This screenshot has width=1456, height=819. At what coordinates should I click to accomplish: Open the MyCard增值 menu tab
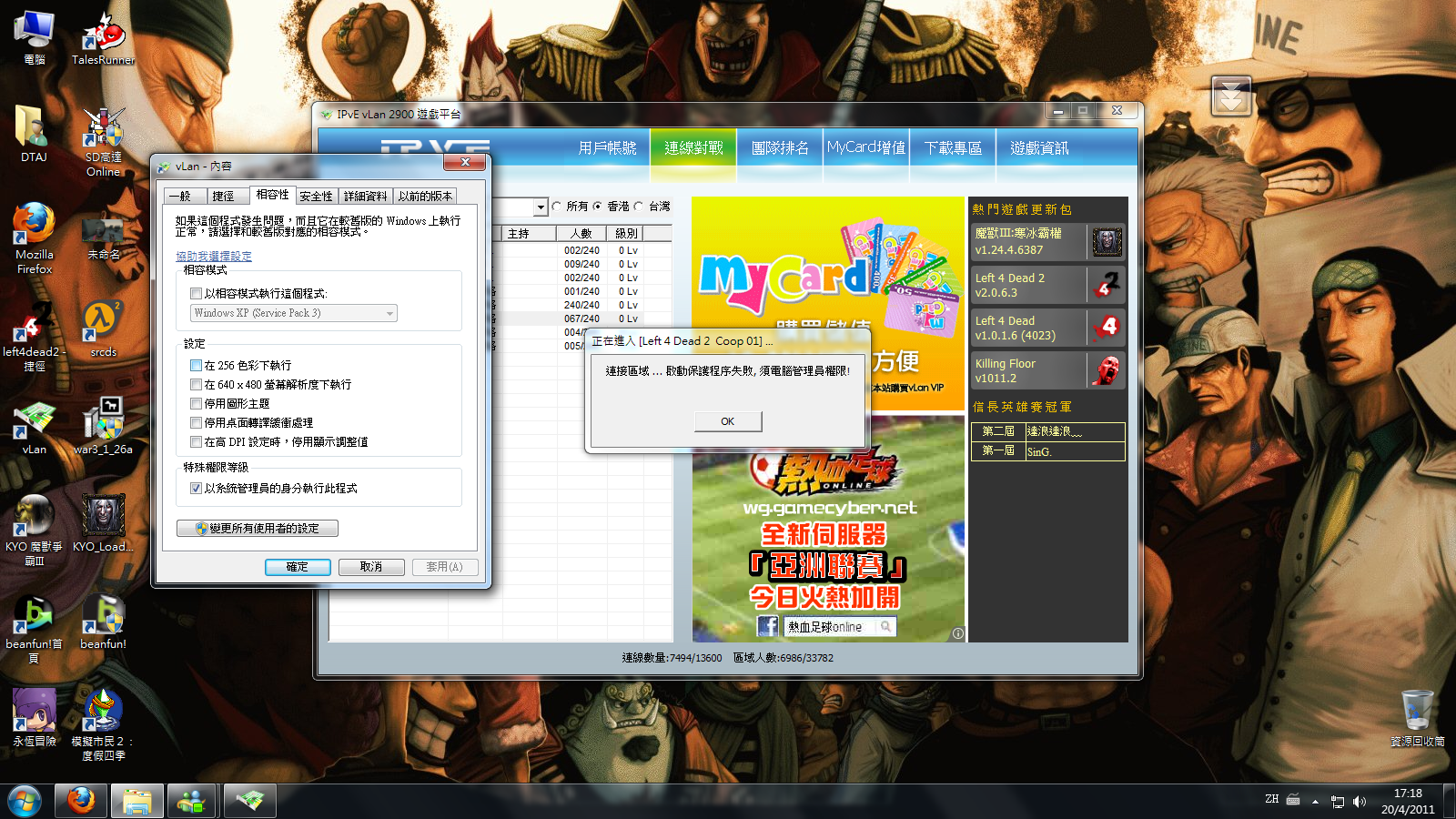click(865, 147)
